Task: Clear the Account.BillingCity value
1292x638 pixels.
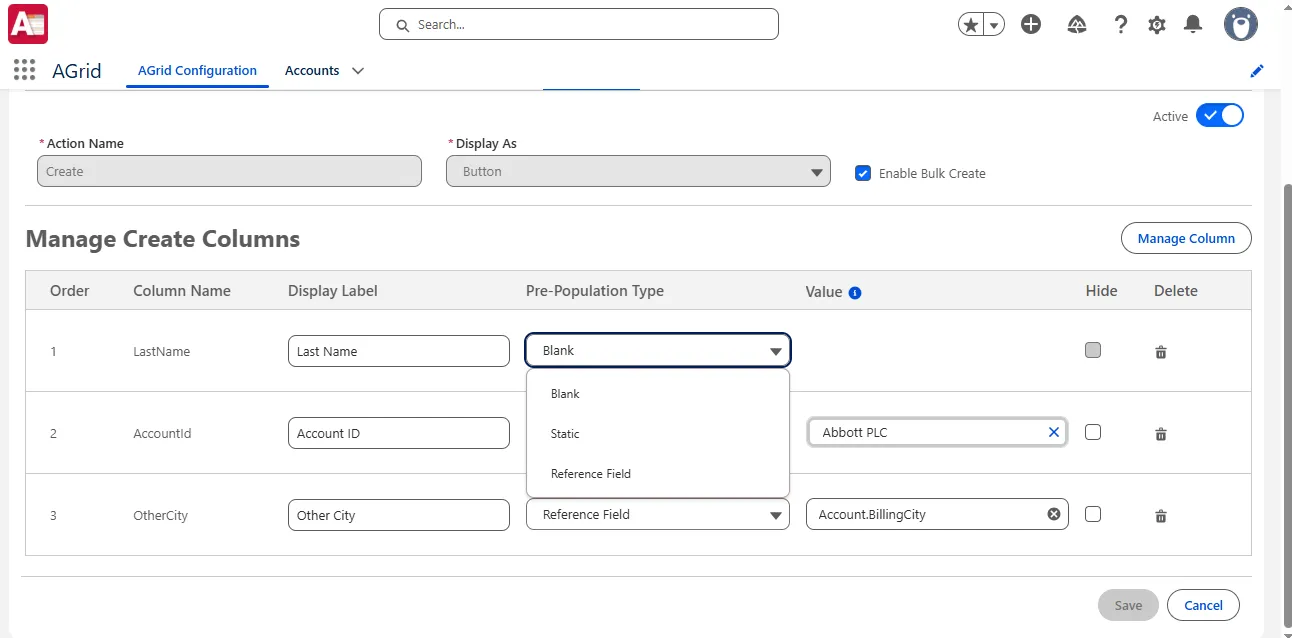Action: (1053, 514)
